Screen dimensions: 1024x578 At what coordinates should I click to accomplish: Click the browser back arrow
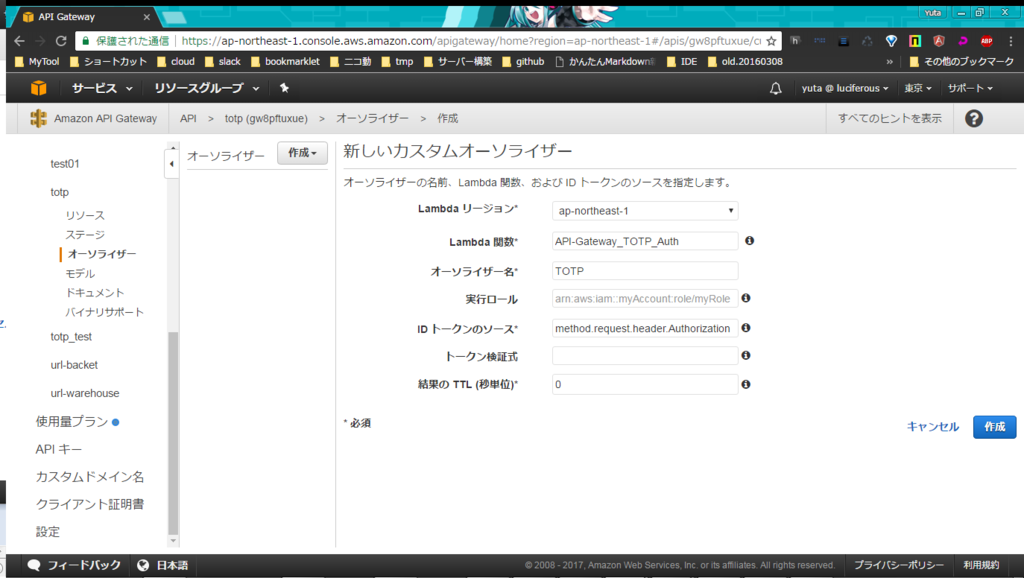[20, 40]
